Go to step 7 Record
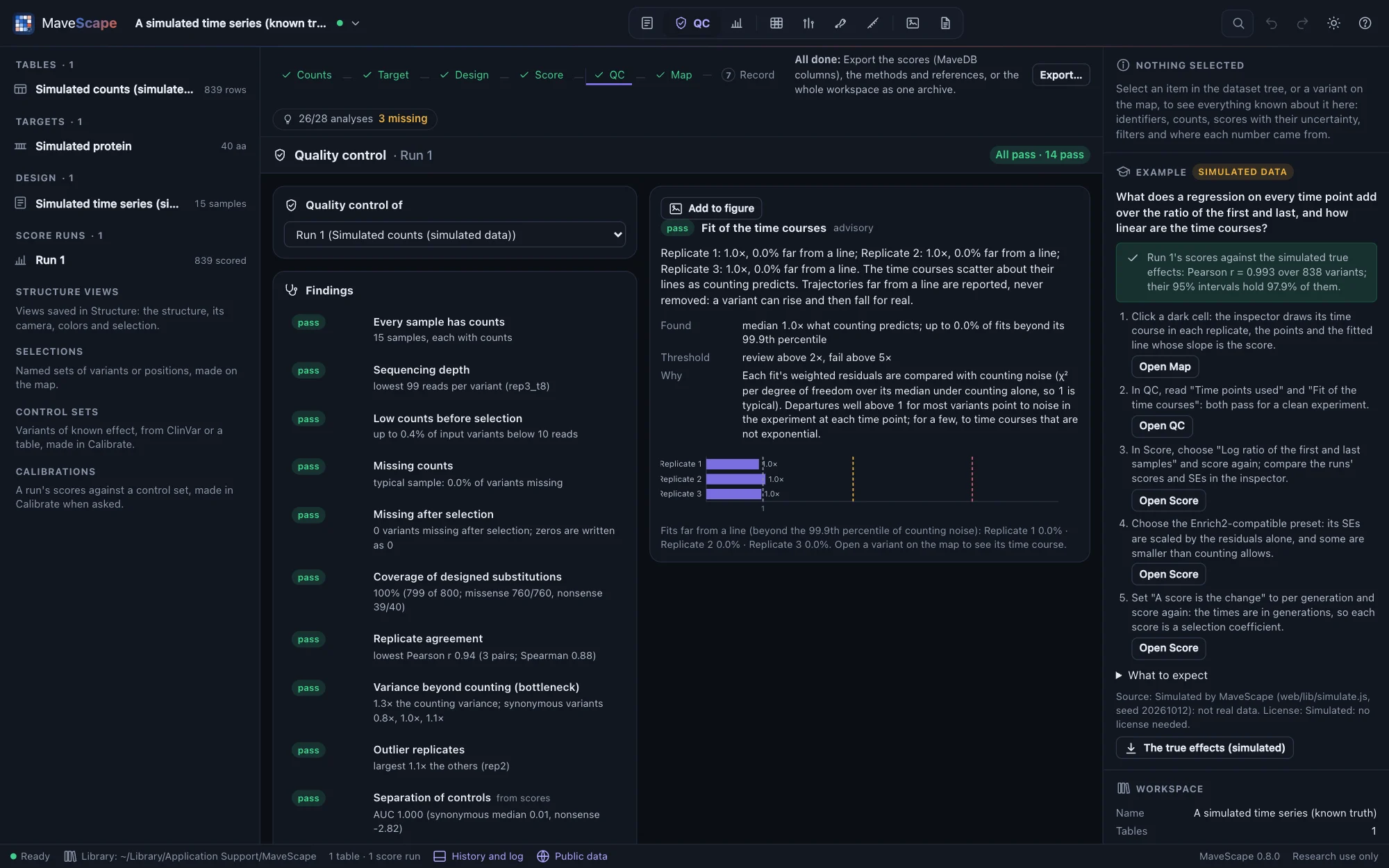Screen dimensions: 1389x868 pyautogui.click(x=748, y=75)
